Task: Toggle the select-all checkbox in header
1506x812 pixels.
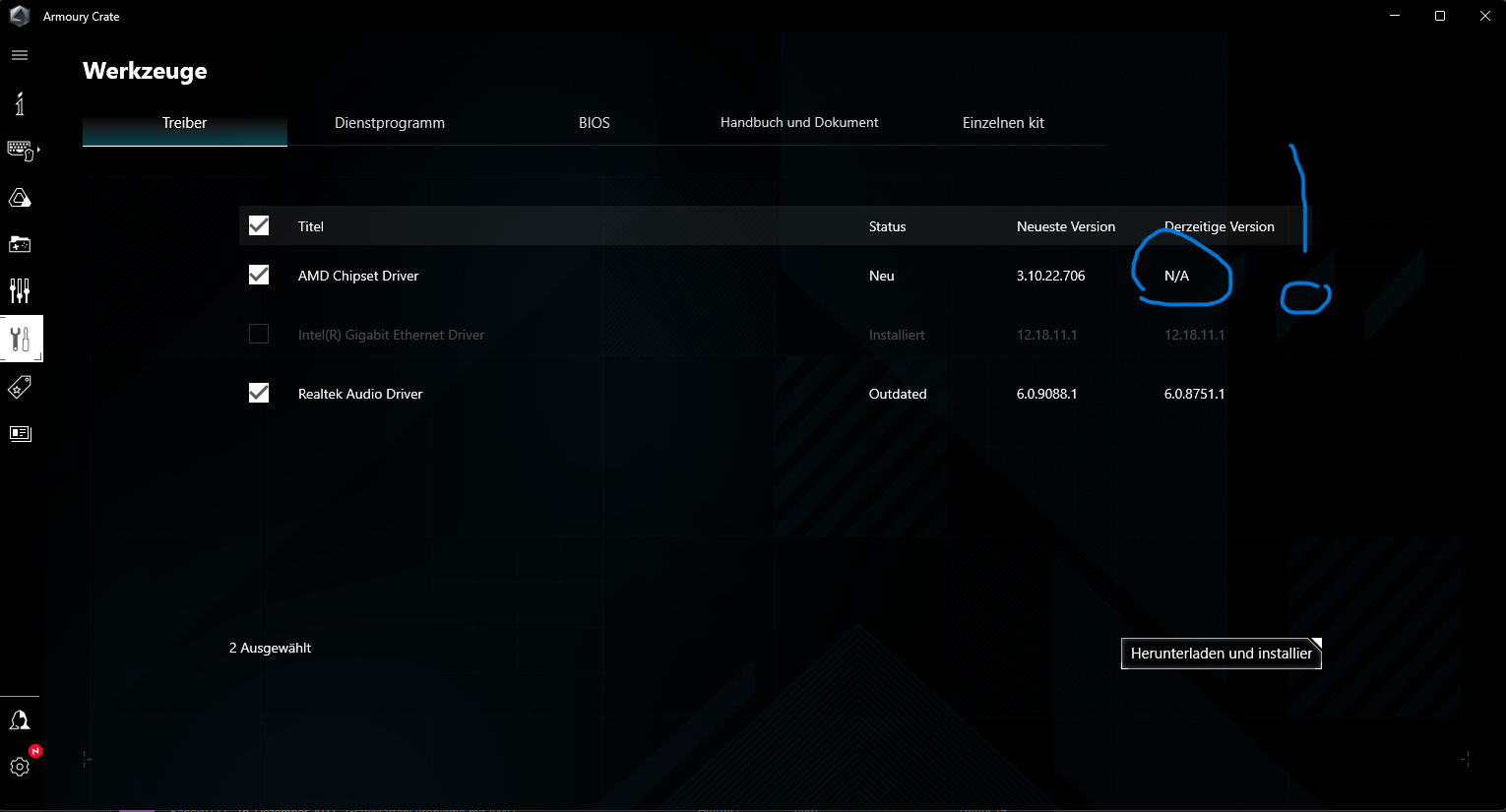Action: [259, 225]
